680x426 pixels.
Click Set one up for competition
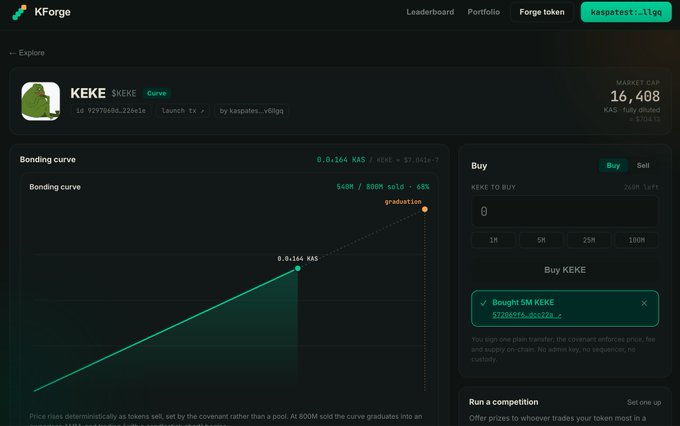tap(644, 403)
